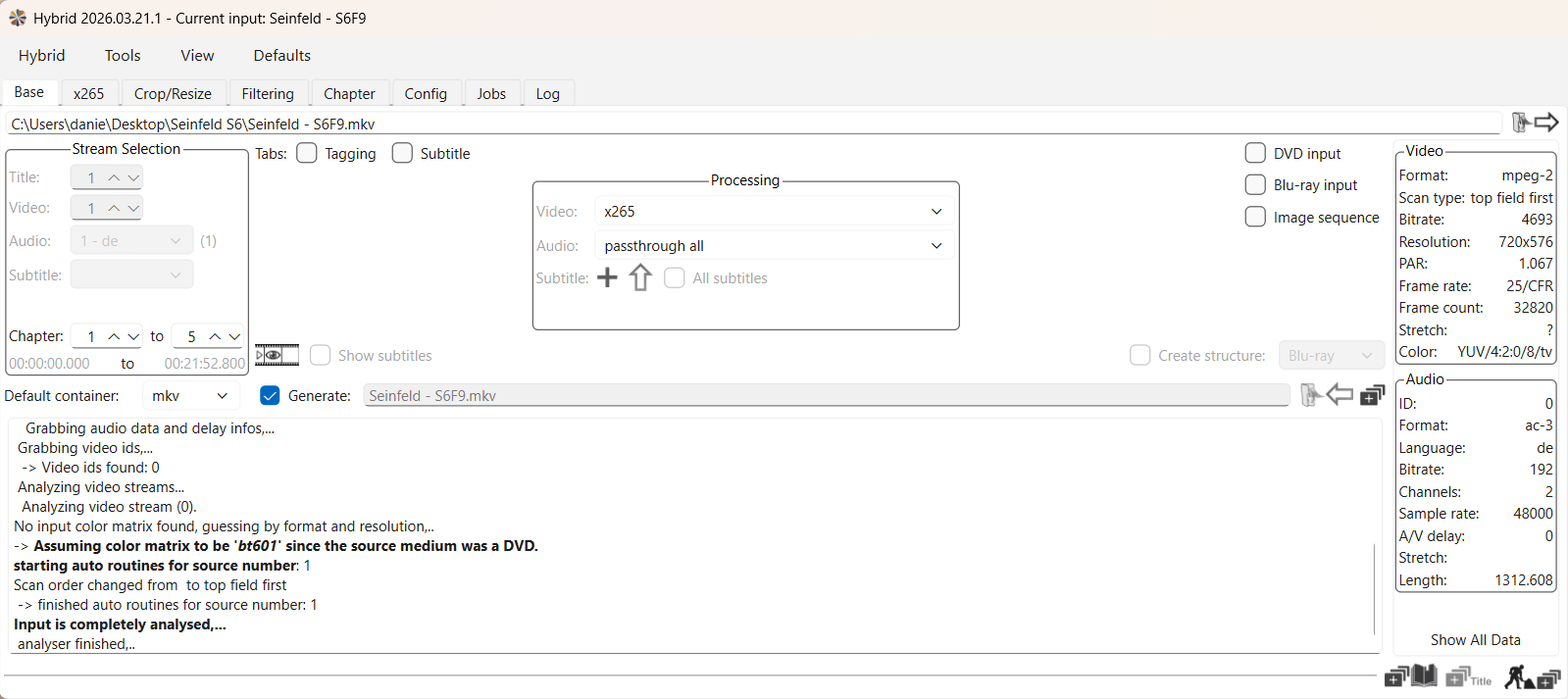Increase the Chapter end value

click(x=215, y=336)
